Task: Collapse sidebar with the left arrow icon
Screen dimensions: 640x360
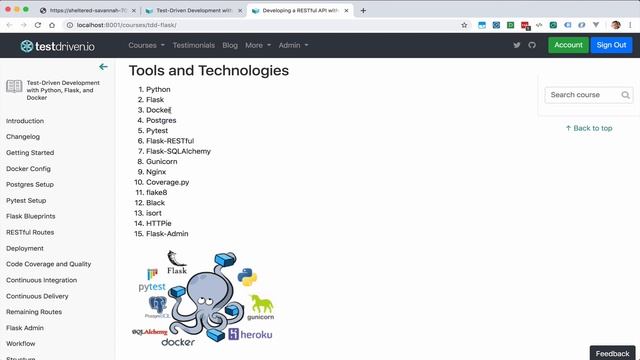Action: pyautogui.click(x=103, y=67)
